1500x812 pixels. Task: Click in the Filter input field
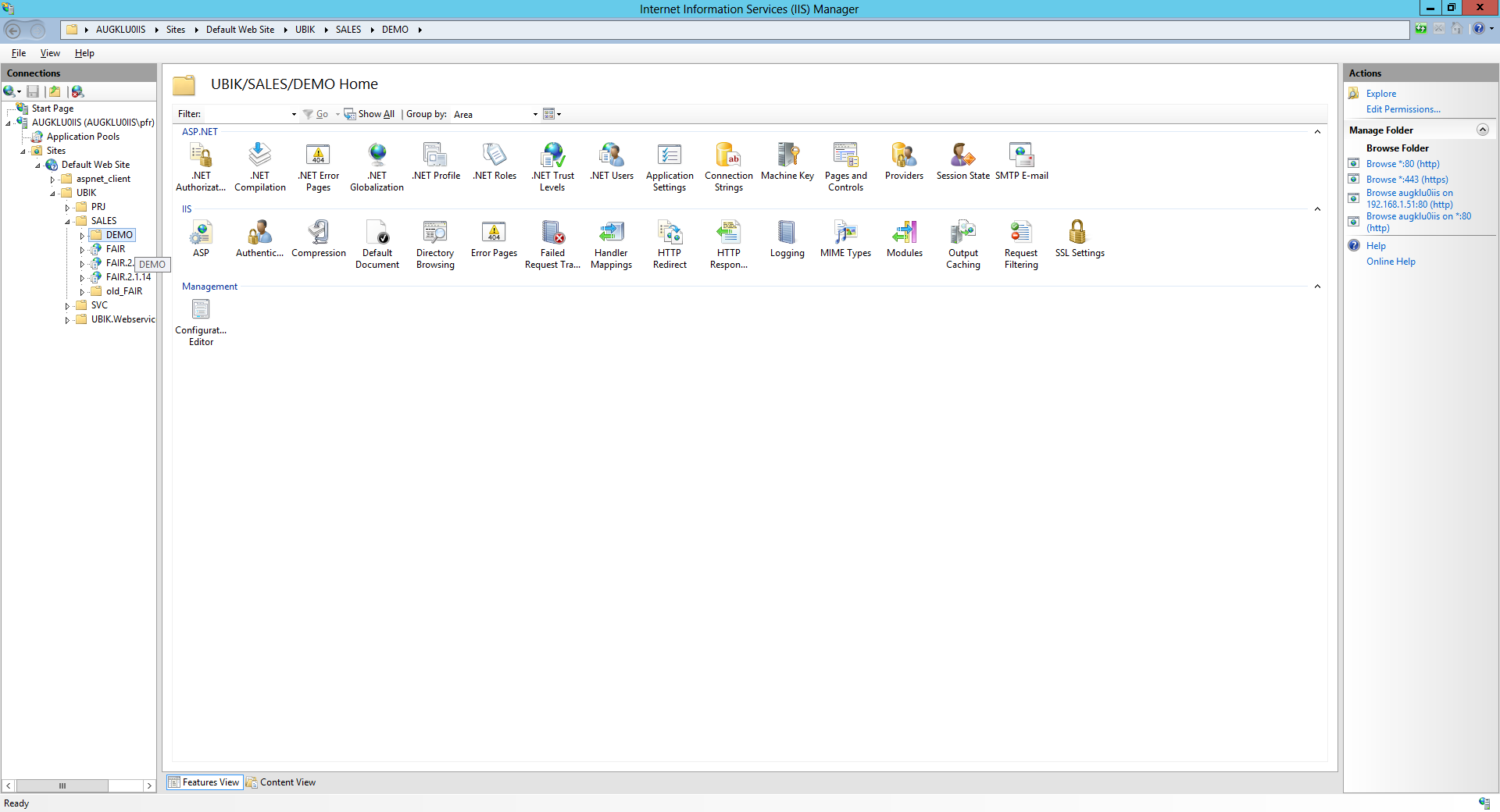[x=245, y=115]
